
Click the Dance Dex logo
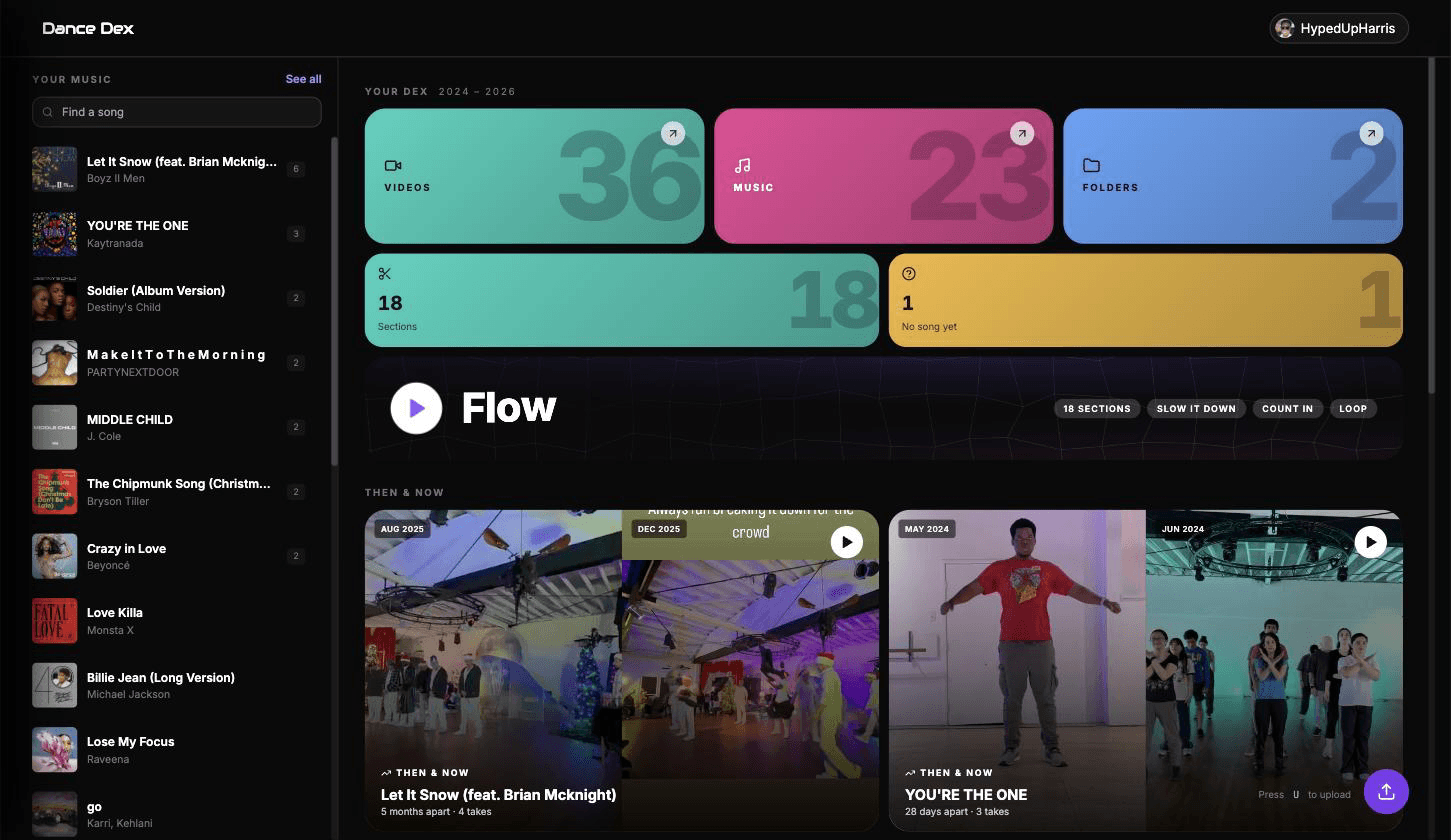(88, 28)
